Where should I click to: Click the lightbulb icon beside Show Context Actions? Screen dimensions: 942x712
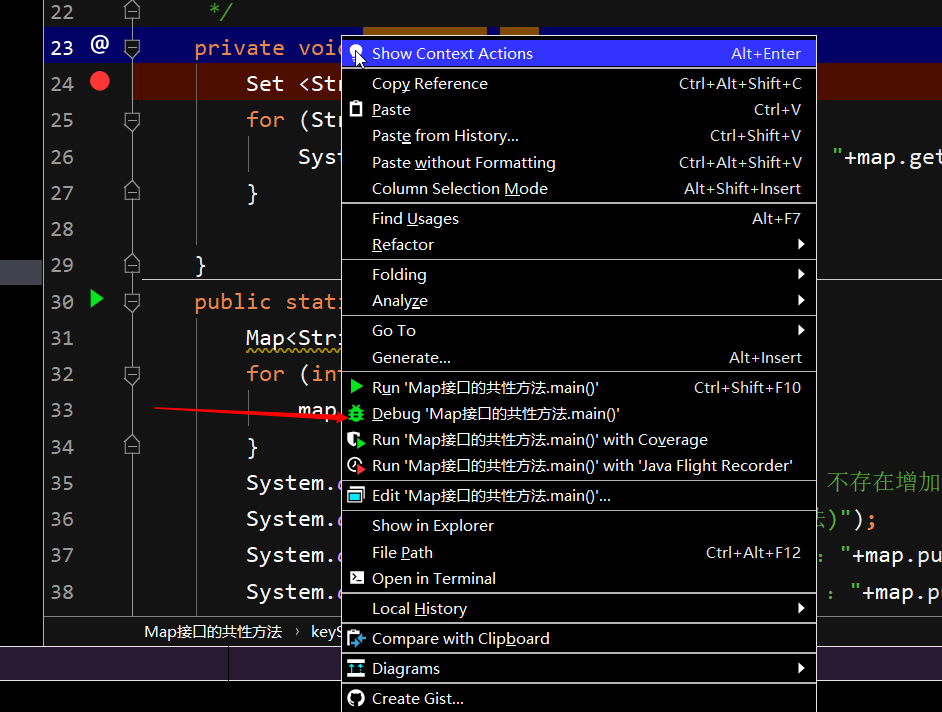(x=356, y=53)
